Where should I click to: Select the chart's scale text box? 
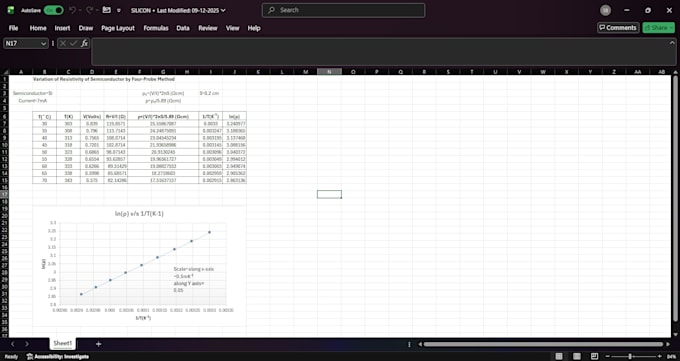pos(194,279)
